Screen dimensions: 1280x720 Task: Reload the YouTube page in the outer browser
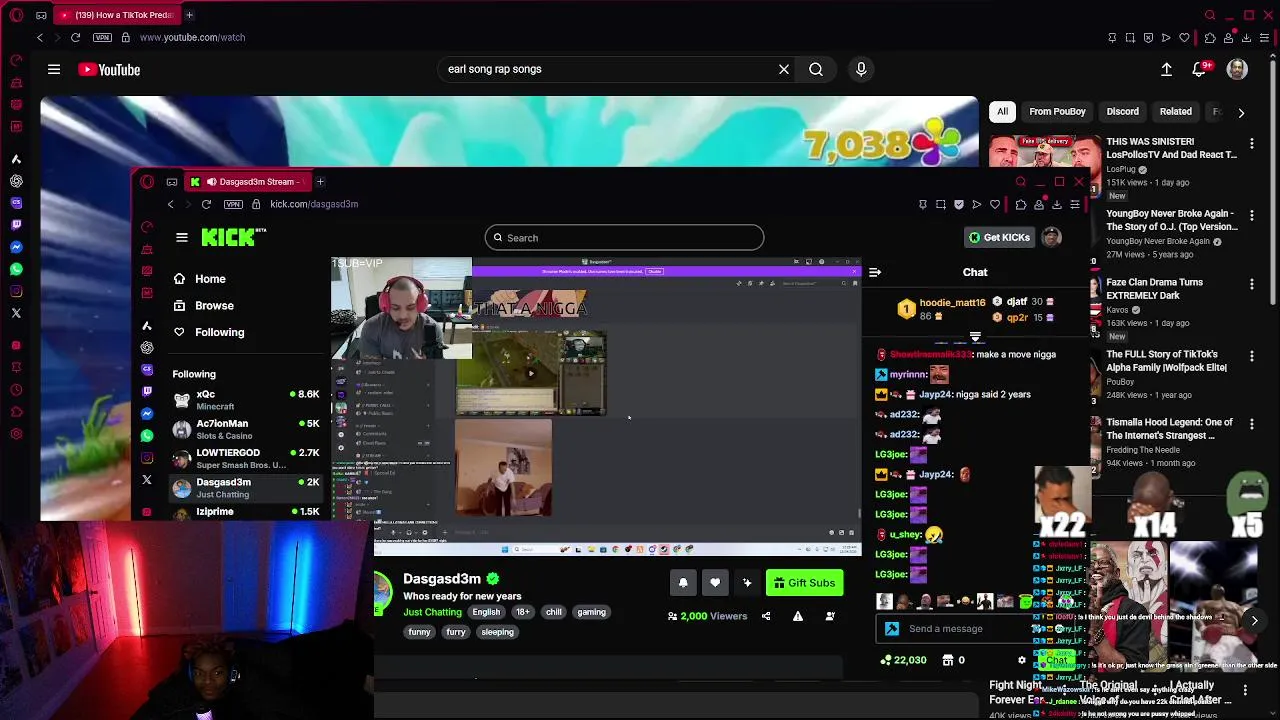(75, 37)
